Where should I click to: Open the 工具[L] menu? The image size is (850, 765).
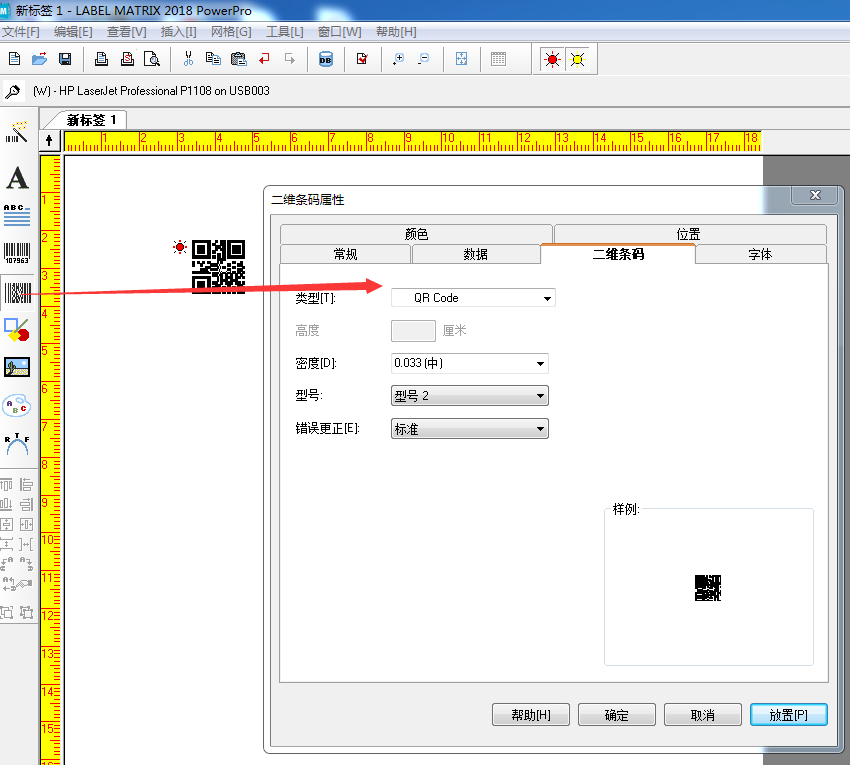point(285,32)
